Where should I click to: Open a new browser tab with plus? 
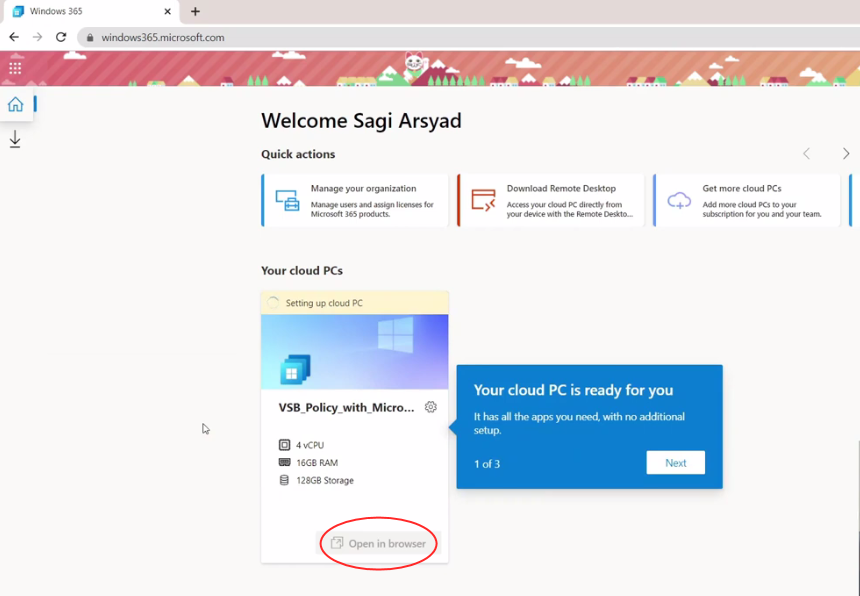pos(195,11)
